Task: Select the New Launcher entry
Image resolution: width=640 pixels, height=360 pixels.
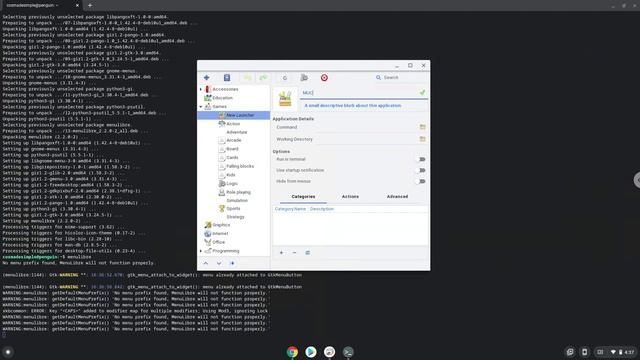Action: pyautogui.click(x=233, y=115)
